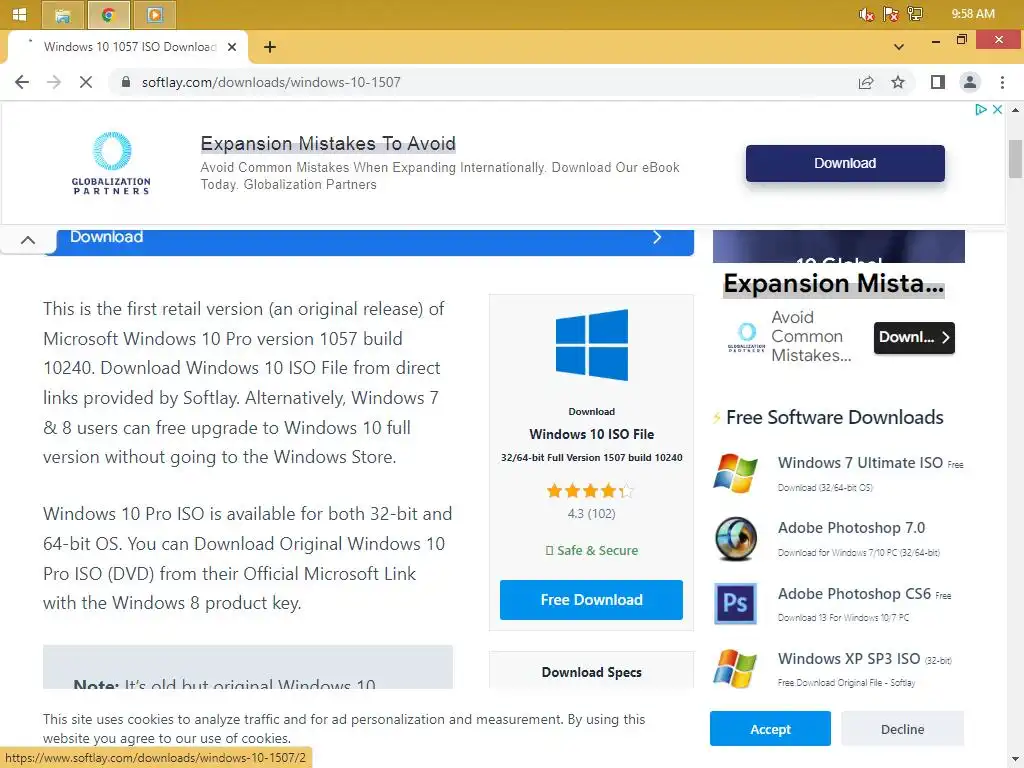Click the dark blue Download ad button
The width and height of the screenshot is (1024, 768).
pyautogui.click(x=845, y=163)
